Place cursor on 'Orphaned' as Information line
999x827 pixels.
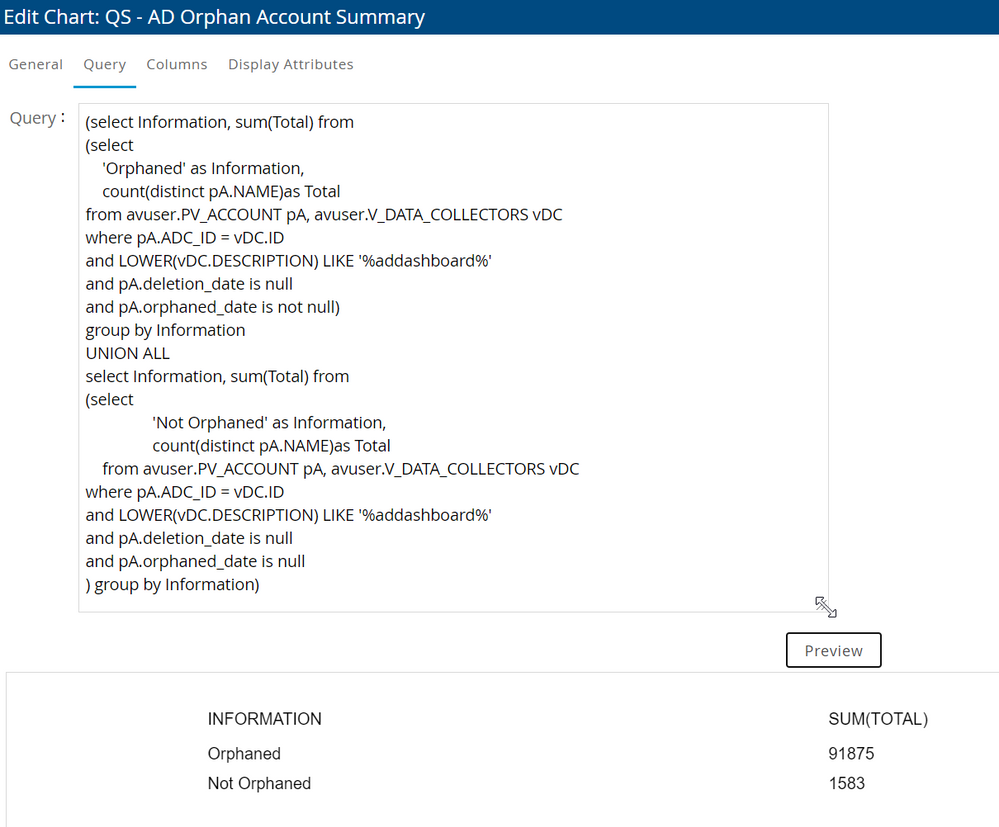(202, 169)
